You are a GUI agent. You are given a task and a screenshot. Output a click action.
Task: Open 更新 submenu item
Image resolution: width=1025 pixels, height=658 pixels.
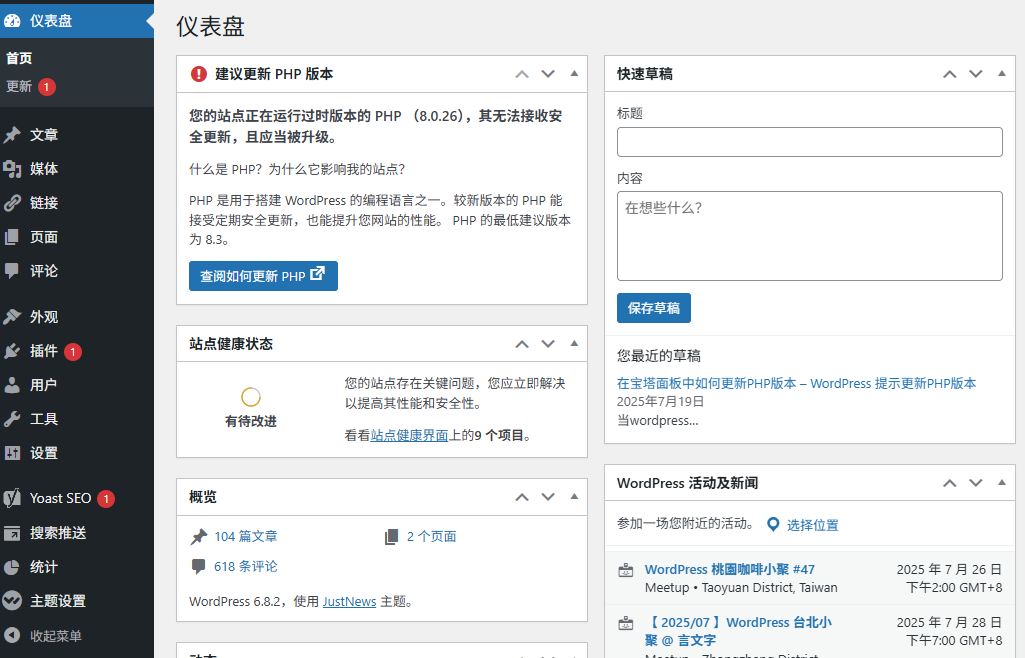[19, 86]
